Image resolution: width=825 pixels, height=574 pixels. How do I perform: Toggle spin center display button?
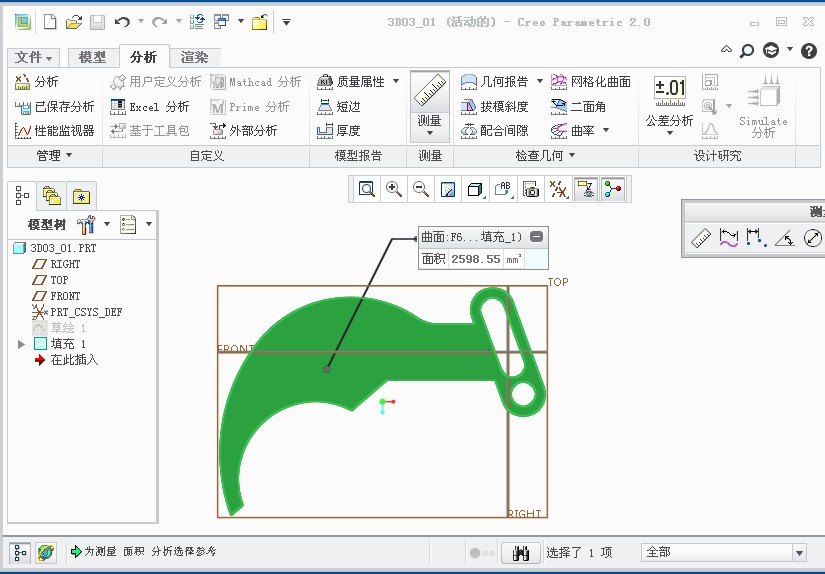[613, 189]
